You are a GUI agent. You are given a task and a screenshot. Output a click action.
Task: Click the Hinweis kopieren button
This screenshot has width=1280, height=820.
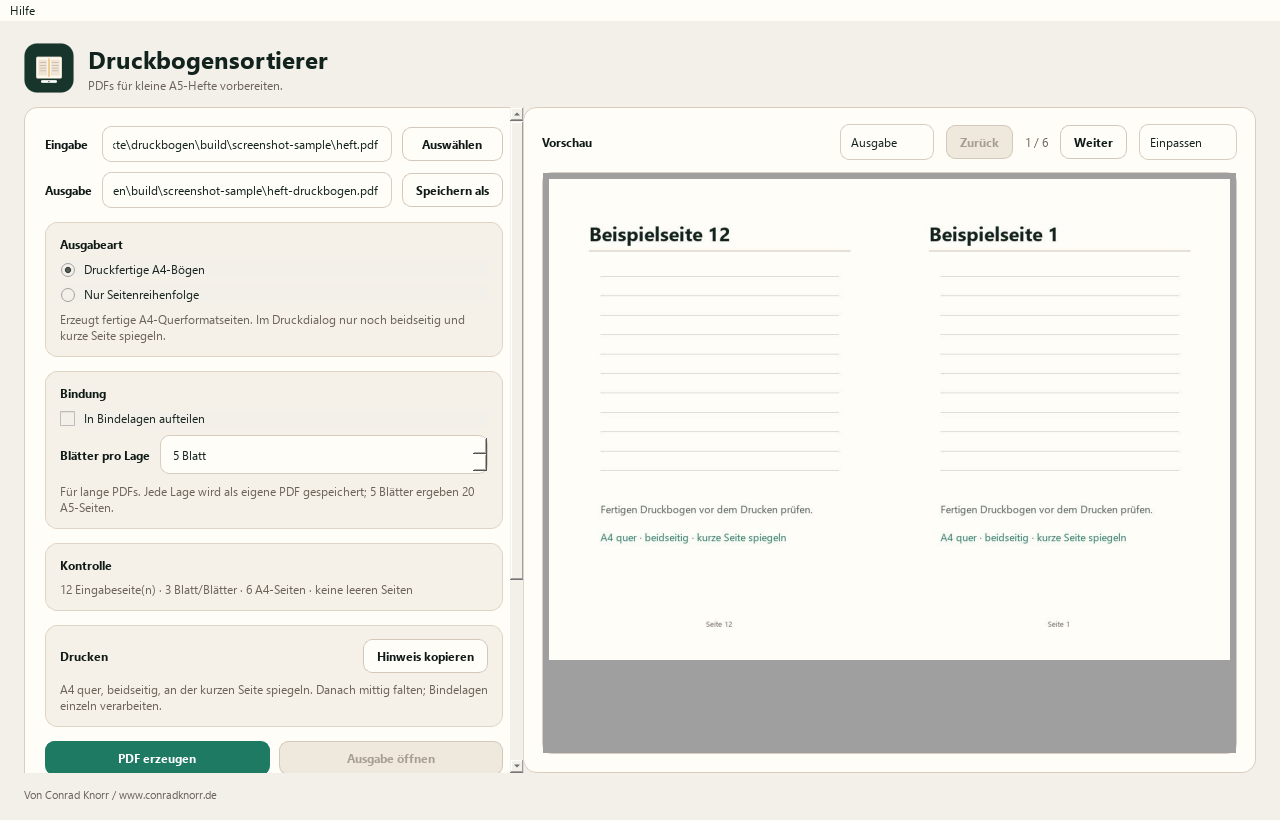click(x=425, y=656)
